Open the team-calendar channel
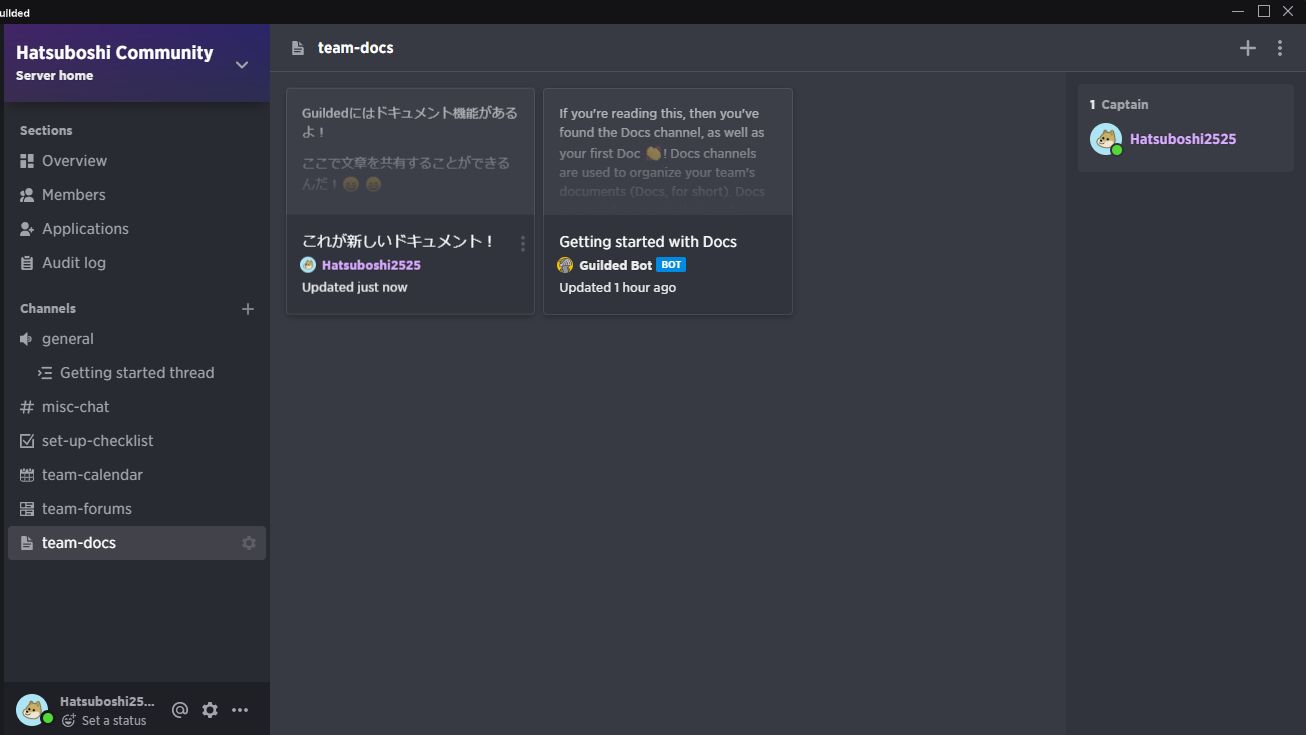 pyautogui.click(x=137, y=475)
